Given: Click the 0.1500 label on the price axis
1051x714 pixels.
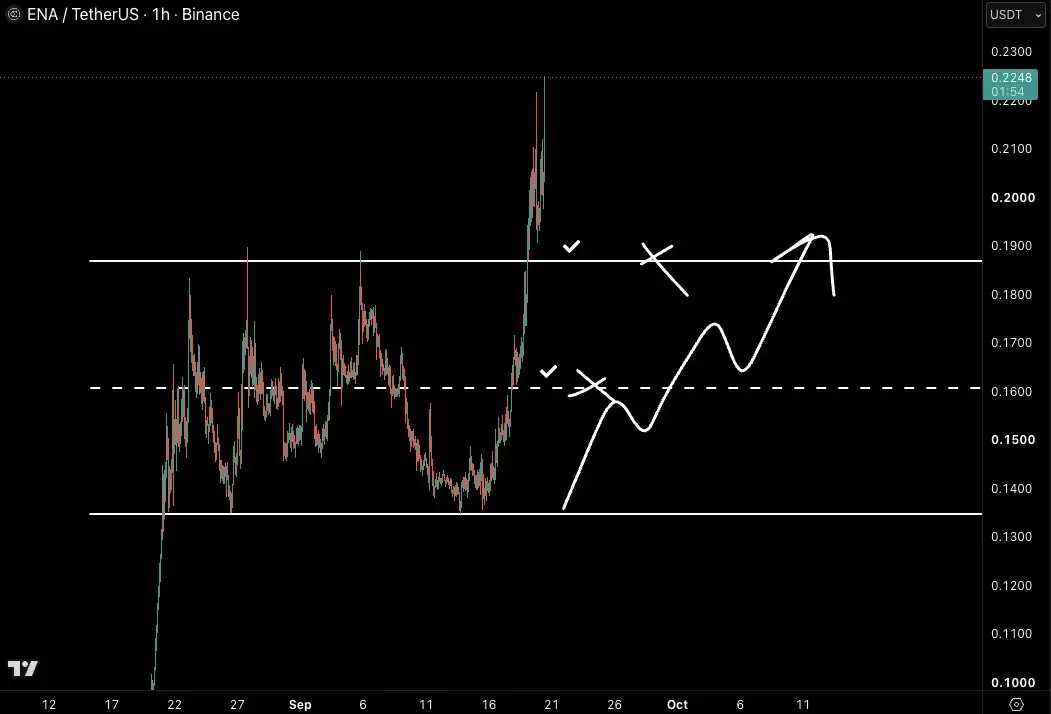Looking at the screenshot, I should 1013,440.
